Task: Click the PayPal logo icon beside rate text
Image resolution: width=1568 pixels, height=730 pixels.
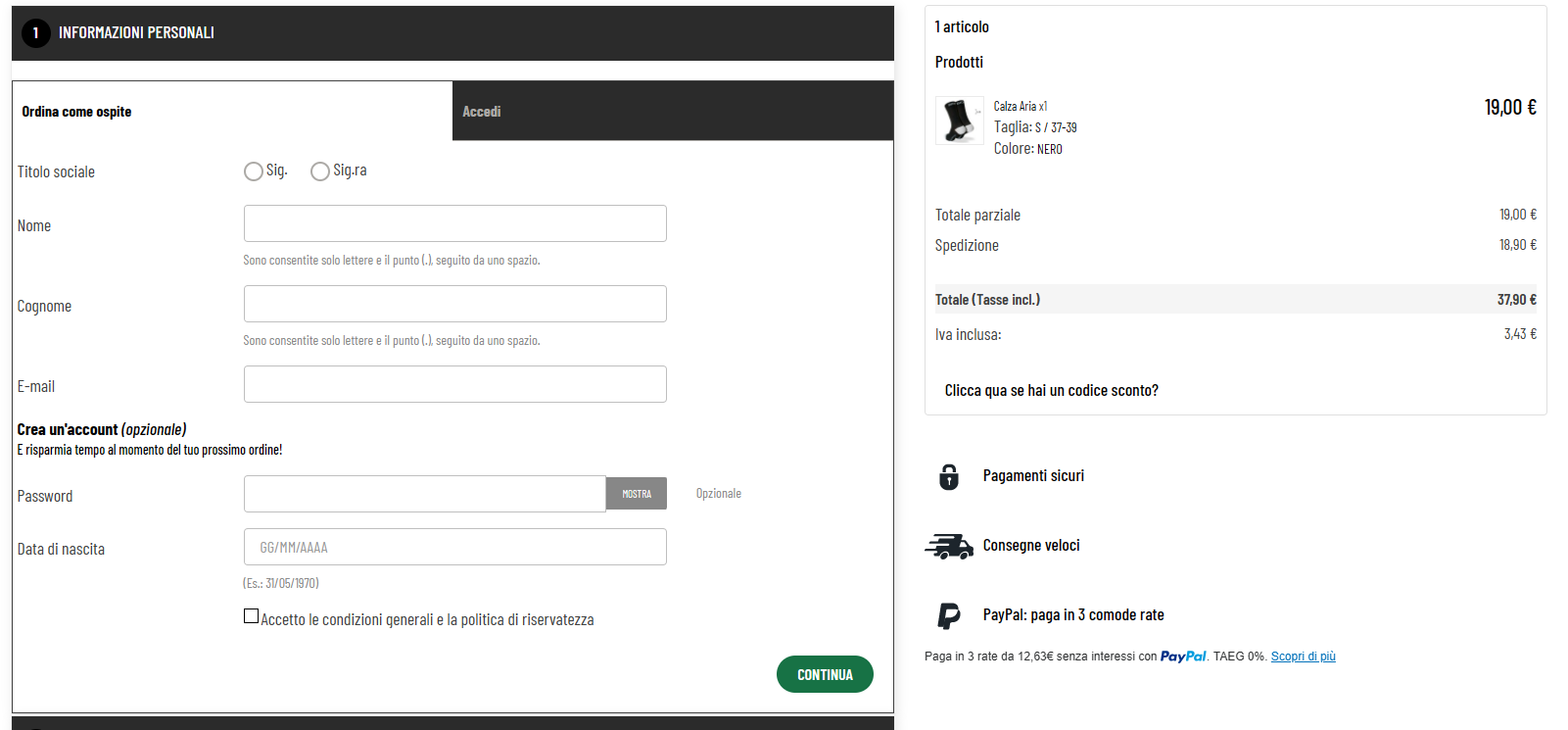Action: pos(949,615)
